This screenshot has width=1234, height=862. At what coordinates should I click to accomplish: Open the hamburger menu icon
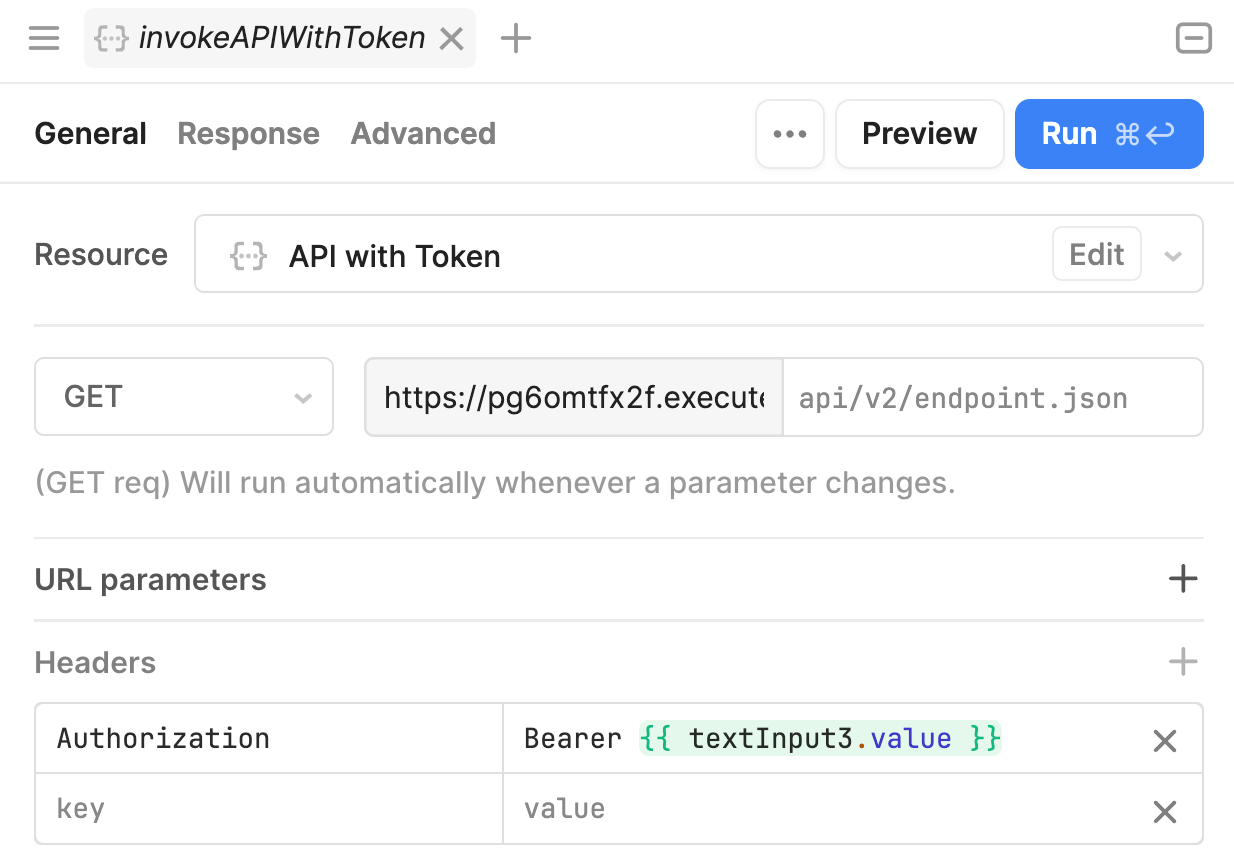[44, 39]
